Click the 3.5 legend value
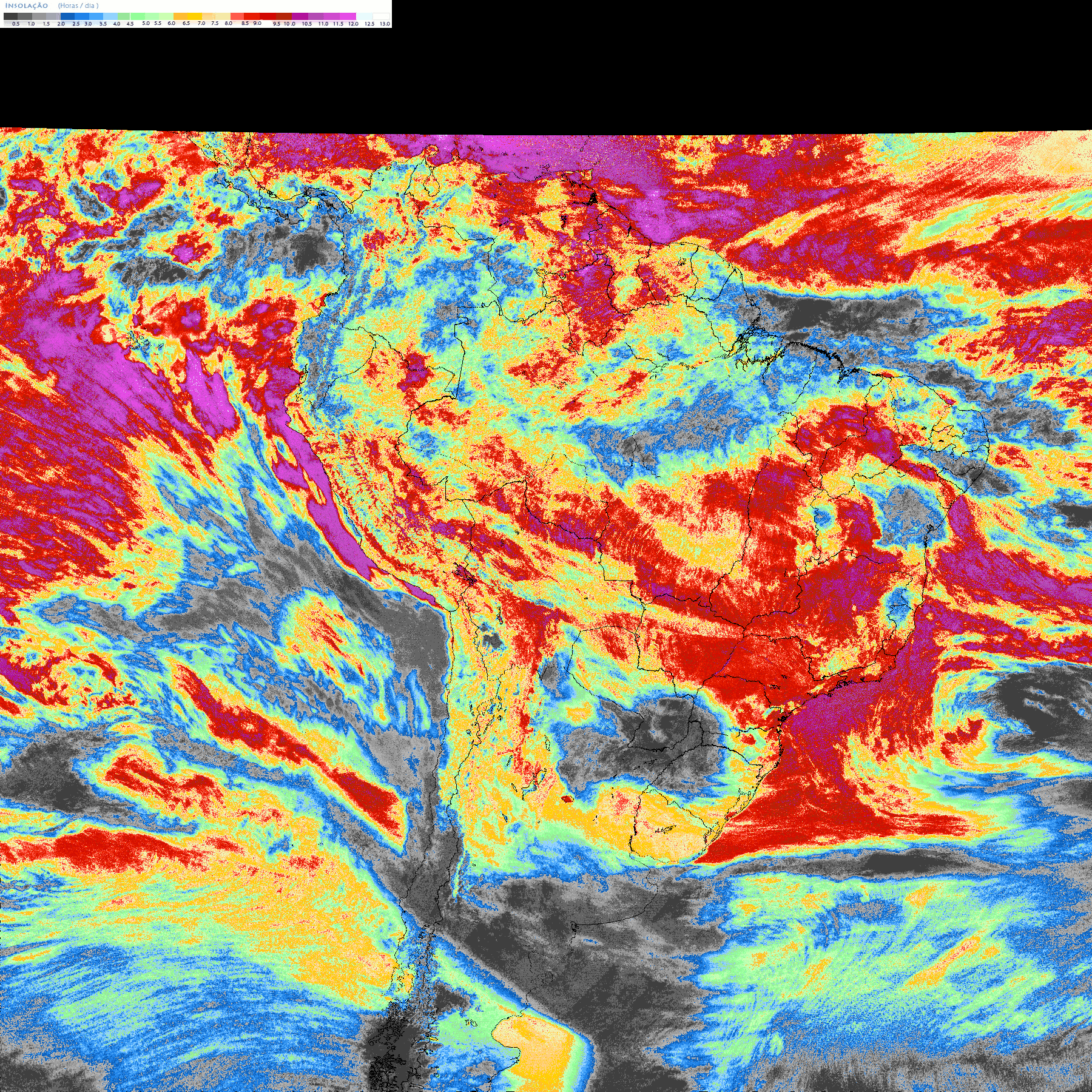The width and height of the screenshot is (1092, 1092). [x=103, y=24]
